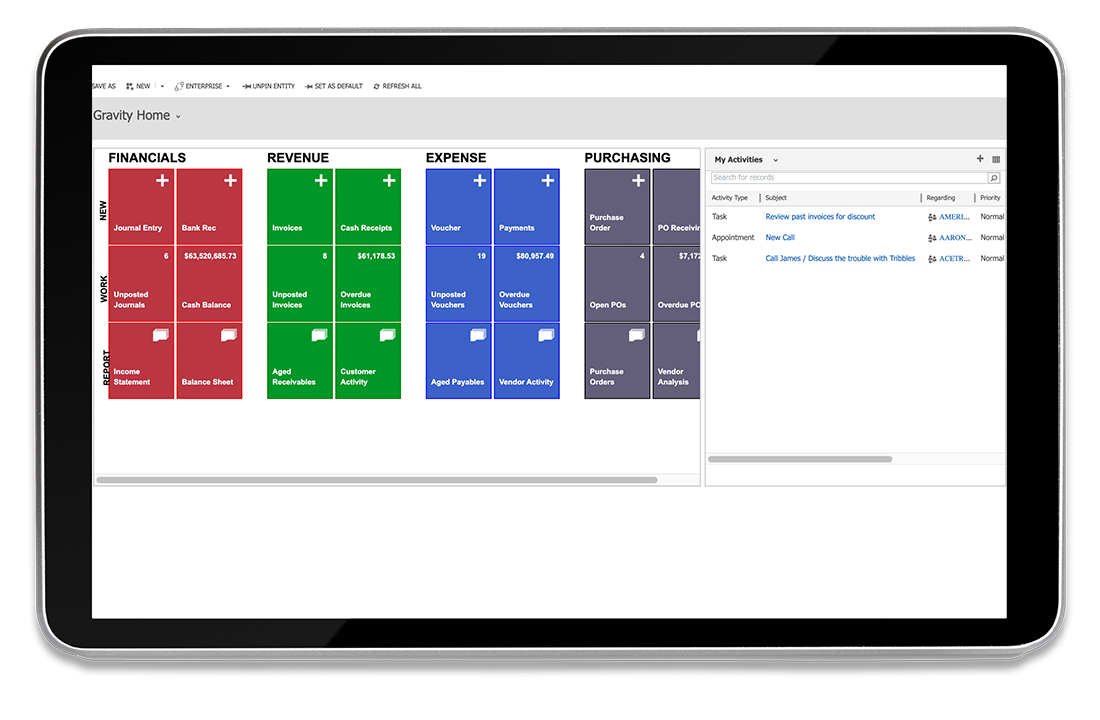Image resolution: width=1100 pixels, height=720 pixels.
Task: Open the Overdue PO tile
Action: click(676, 284)
